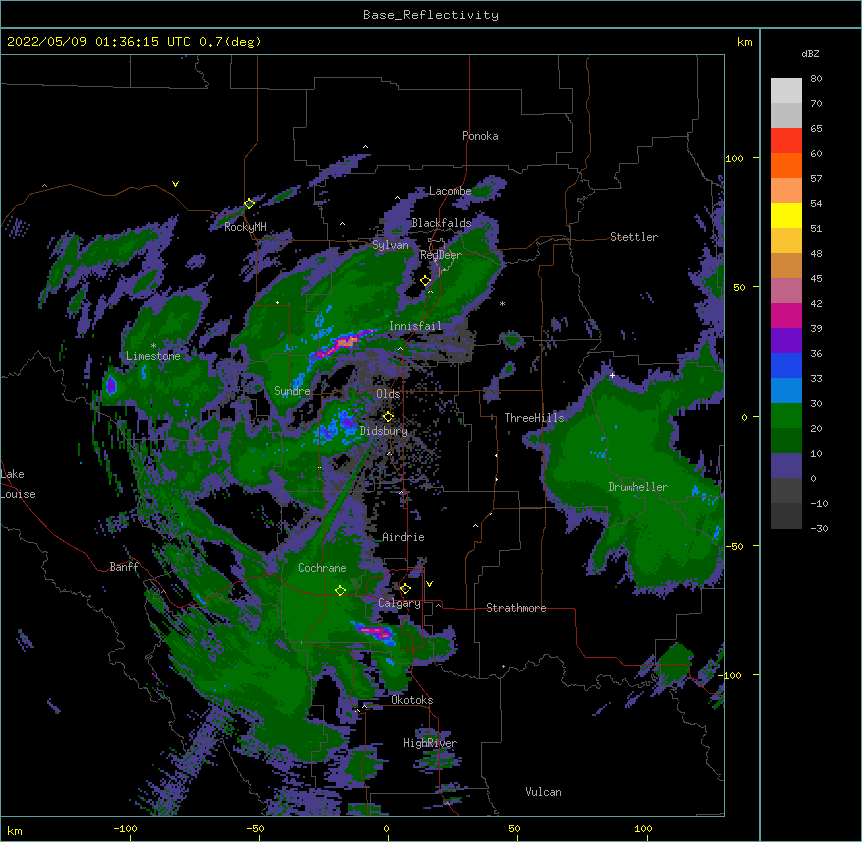Click the ThreeHills label

pyautogui.click(x=534, y=418)
